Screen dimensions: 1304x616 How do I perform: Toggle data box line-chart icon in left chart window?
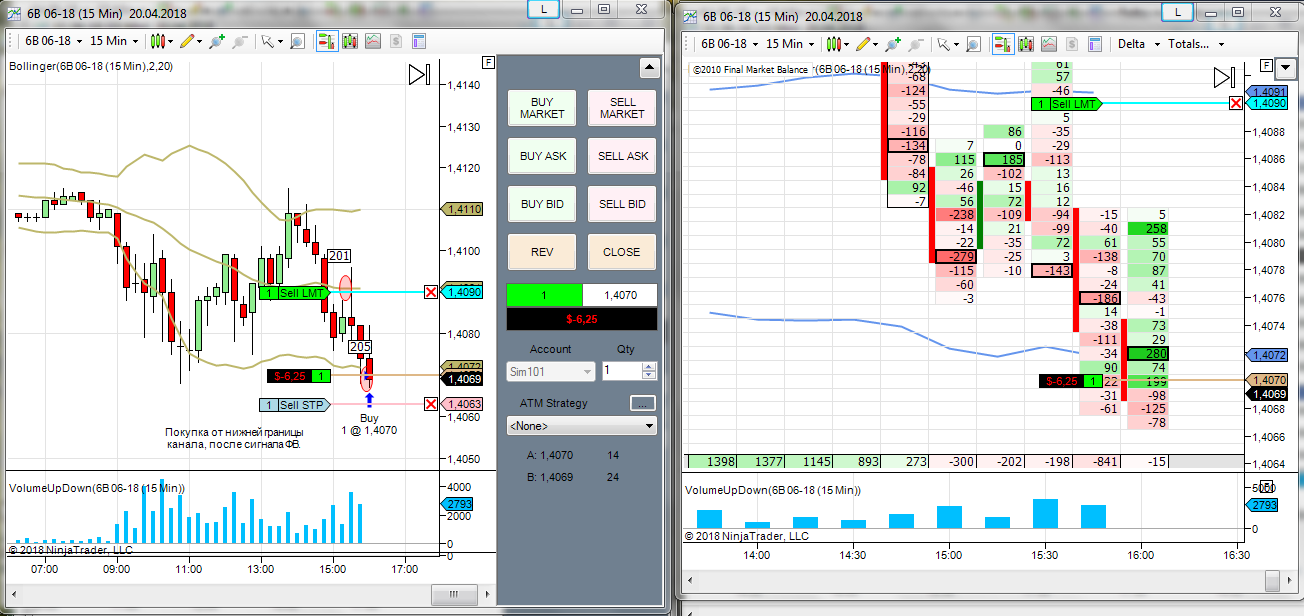[x=373, y=41]
